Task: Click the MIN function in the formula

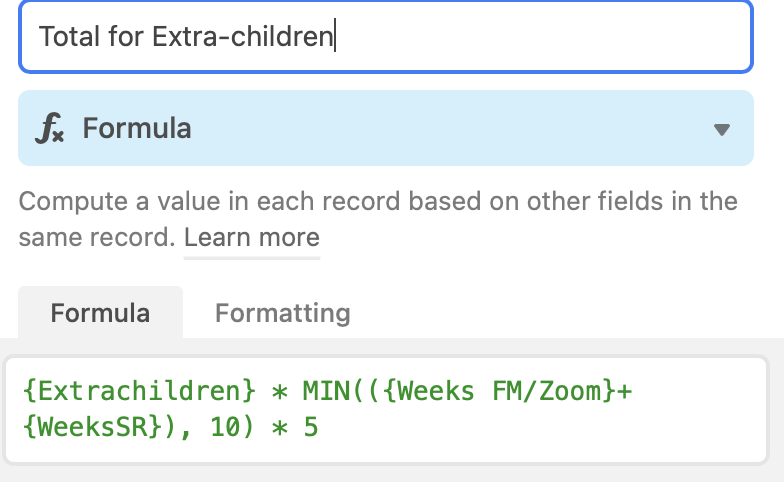Action: (x=326, y=390)
